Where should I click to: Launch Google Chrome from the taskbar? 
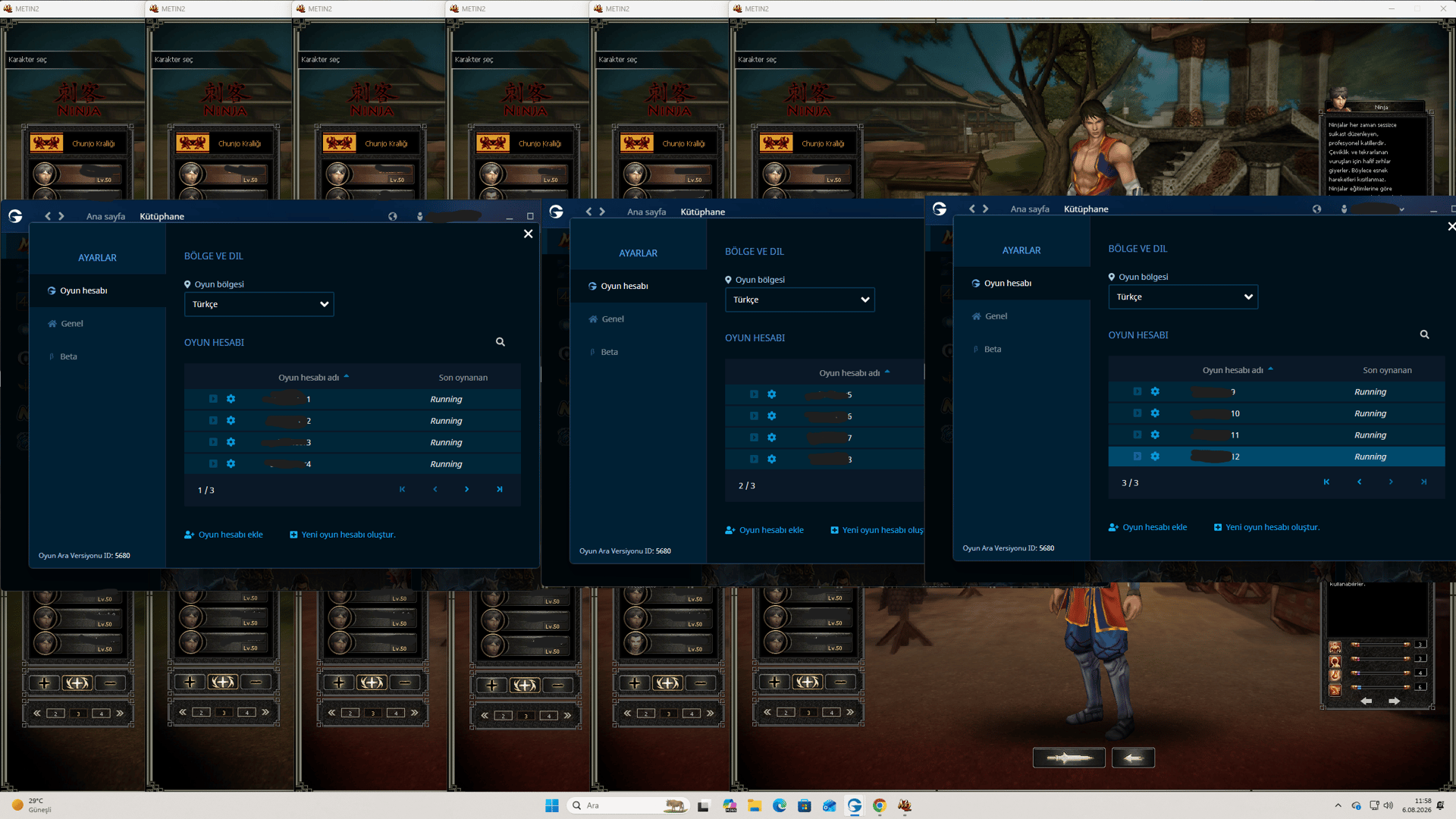(880, 805)
